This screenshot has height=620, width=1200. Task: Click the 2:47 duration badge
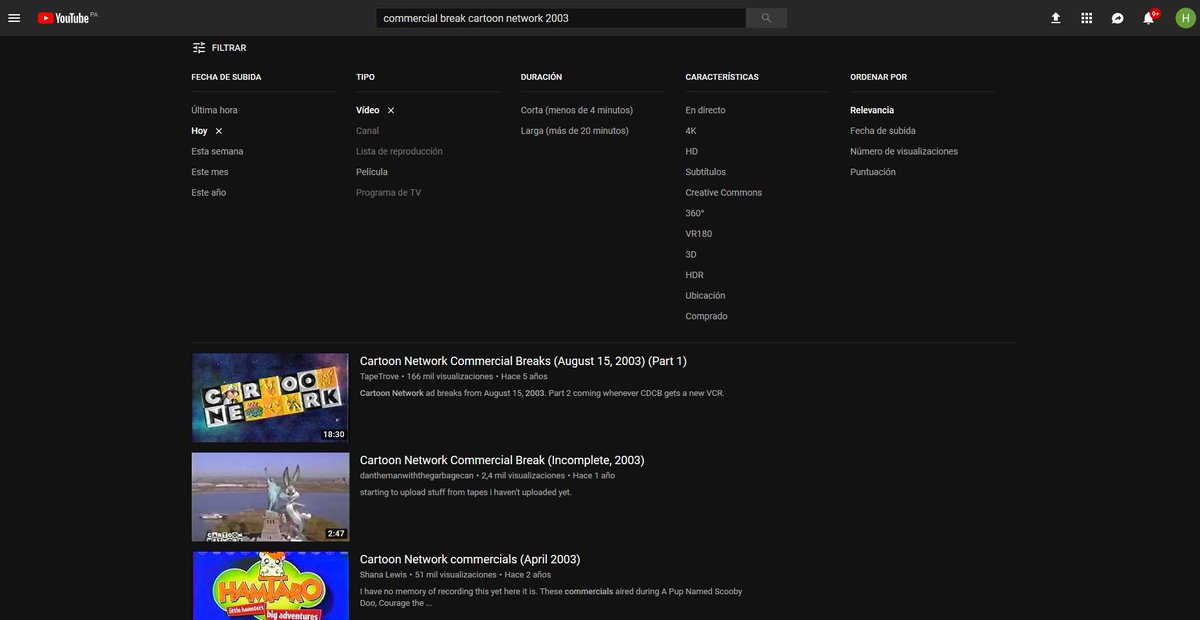335,533
